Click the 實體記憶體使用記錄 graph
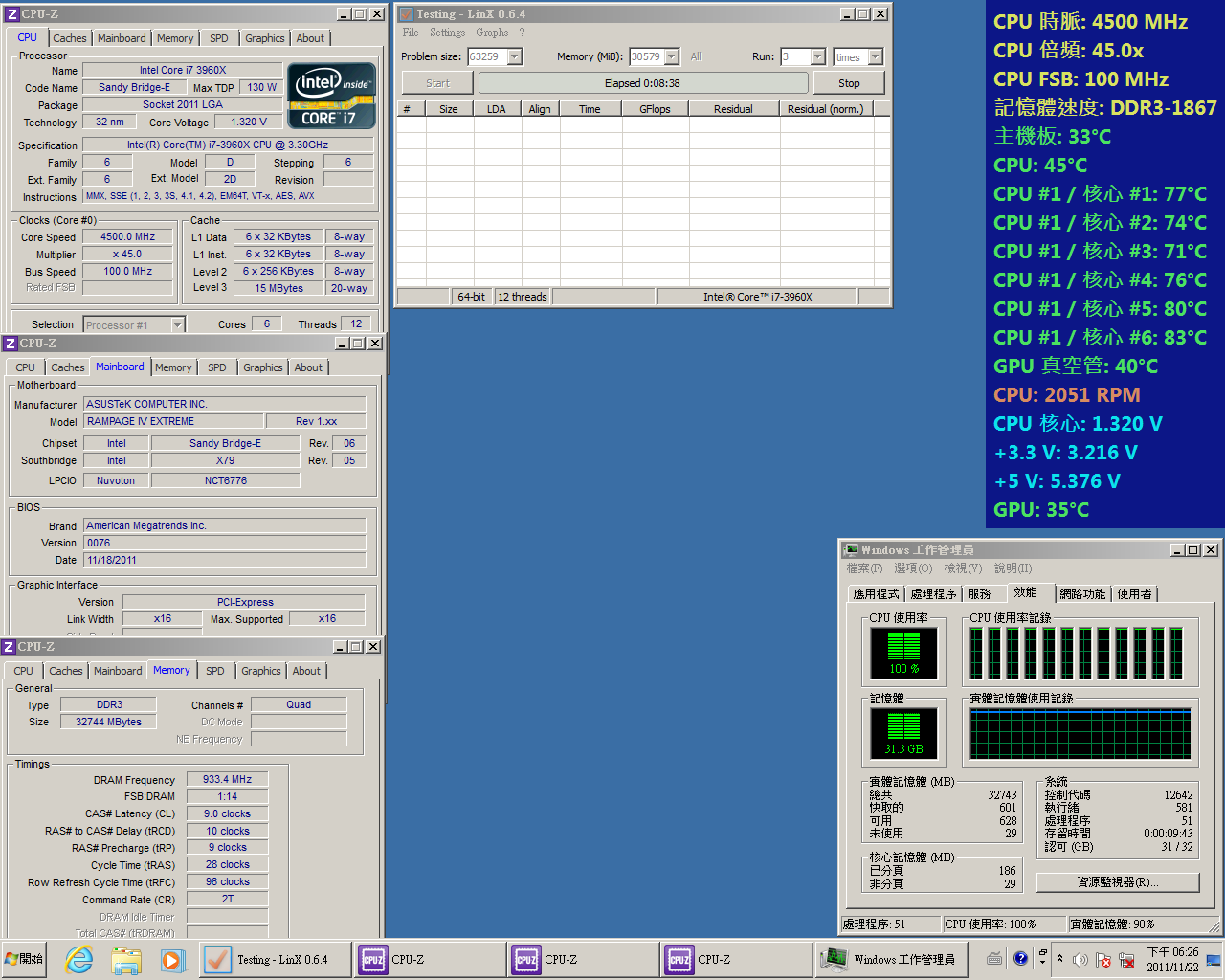The width and height of the screenshot is (1225, 980). (x=1080, y=734)
